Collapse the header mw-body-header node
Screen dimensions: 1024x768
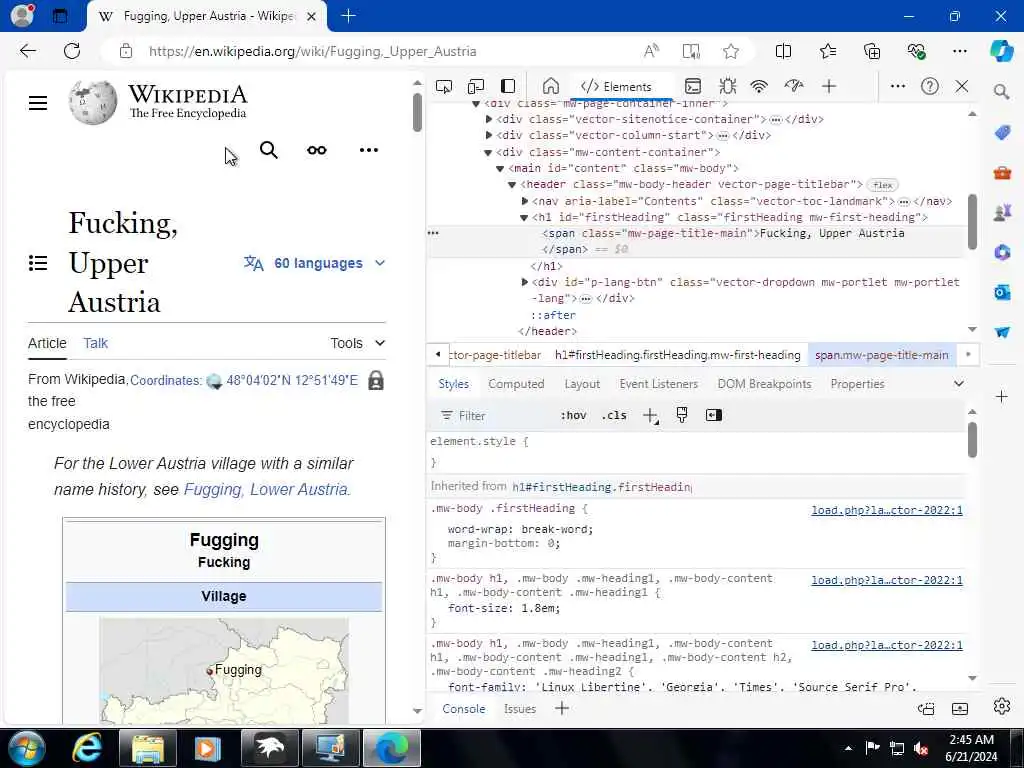512,185
